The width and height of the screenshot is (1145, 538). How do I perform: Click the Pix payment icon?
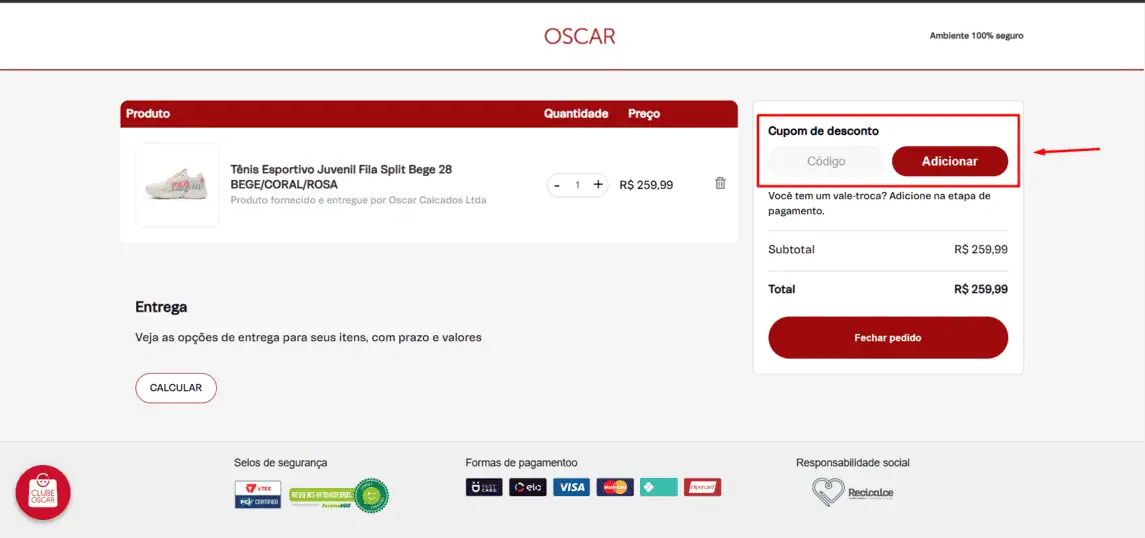point(659,488)
